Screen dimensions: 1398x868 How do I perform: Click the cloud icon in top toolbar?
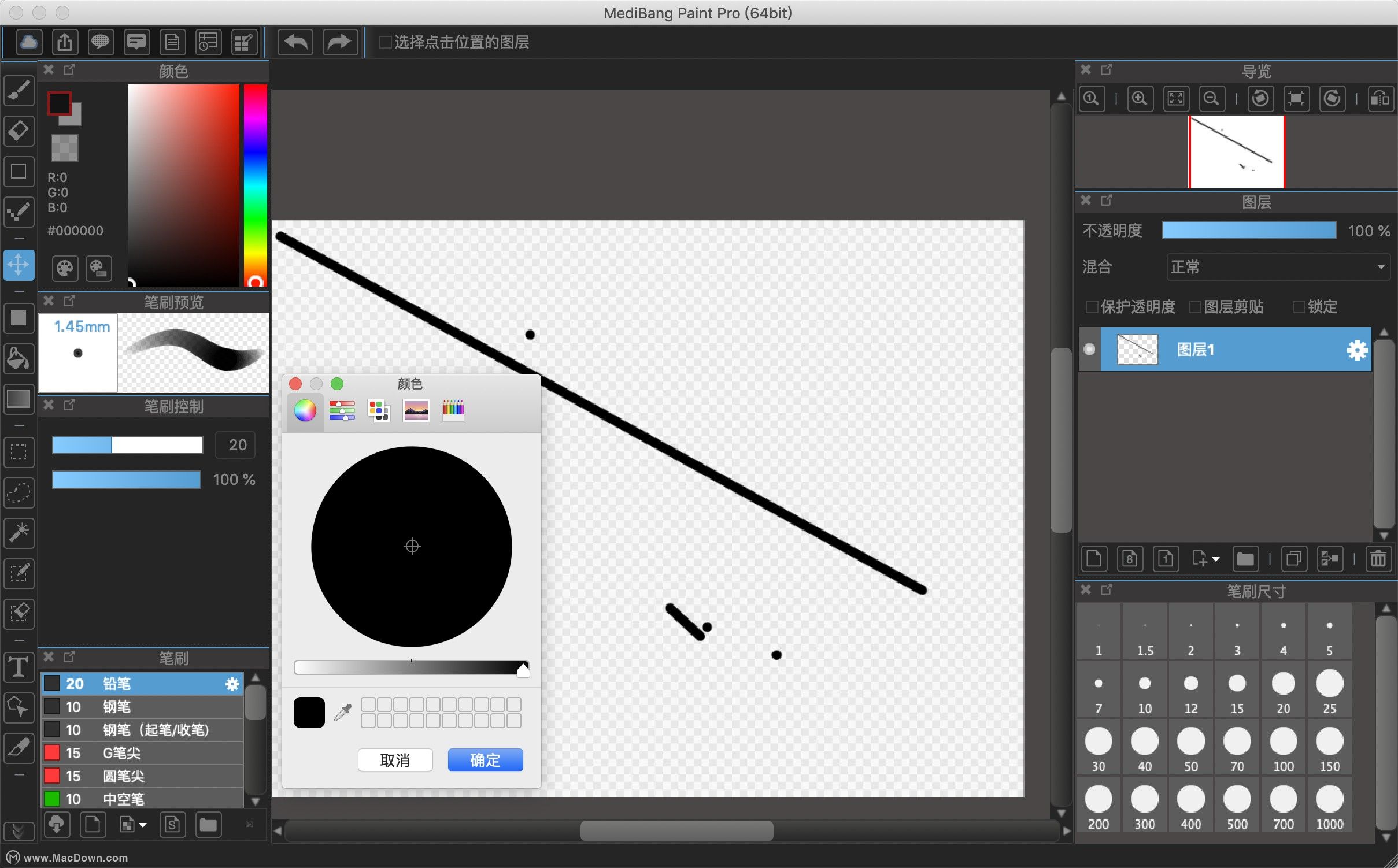coord(29,42)
